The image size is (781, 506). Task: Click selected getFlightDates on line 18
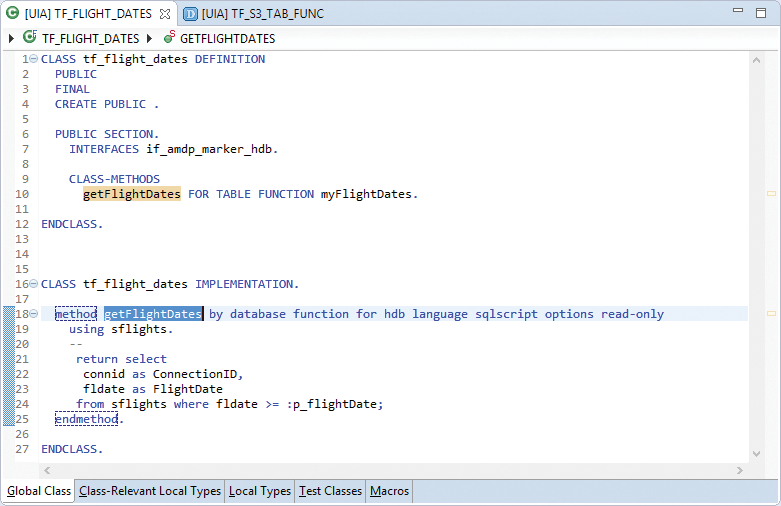pyautogui.click(x=153, y=314)
